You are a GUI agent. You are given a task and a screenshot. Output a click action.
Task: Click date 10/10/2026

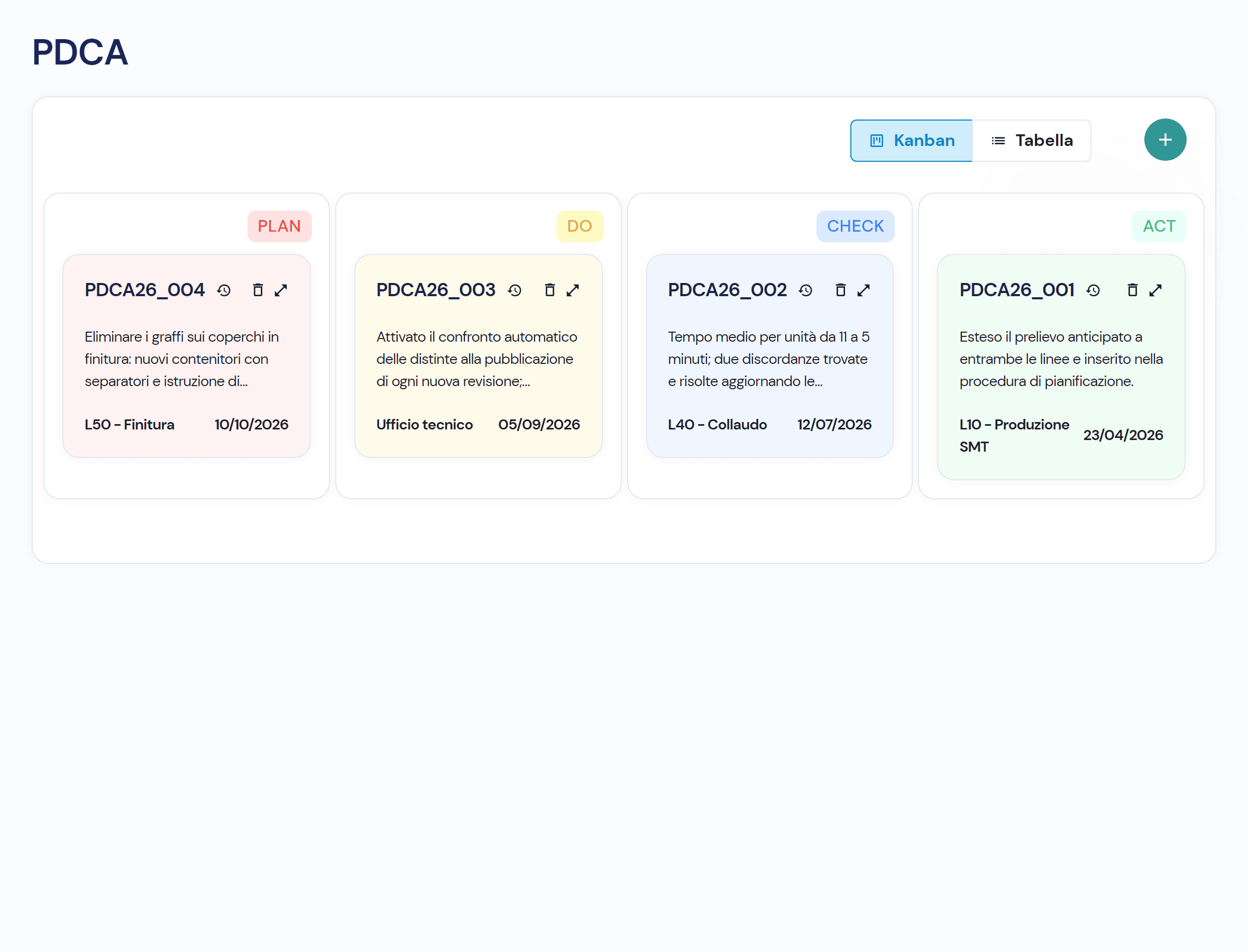coord(252,425)
